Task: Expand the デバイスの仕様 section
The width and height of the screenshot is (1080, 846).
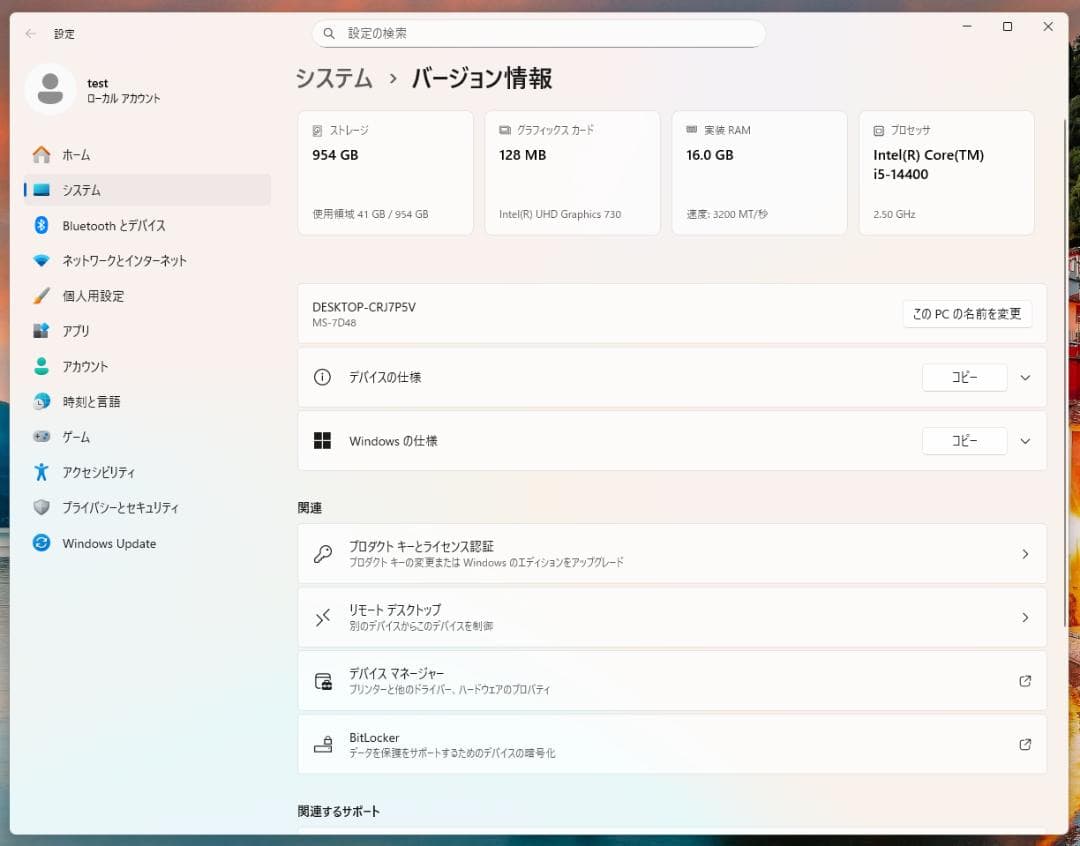Action: tap(1024, 377)
